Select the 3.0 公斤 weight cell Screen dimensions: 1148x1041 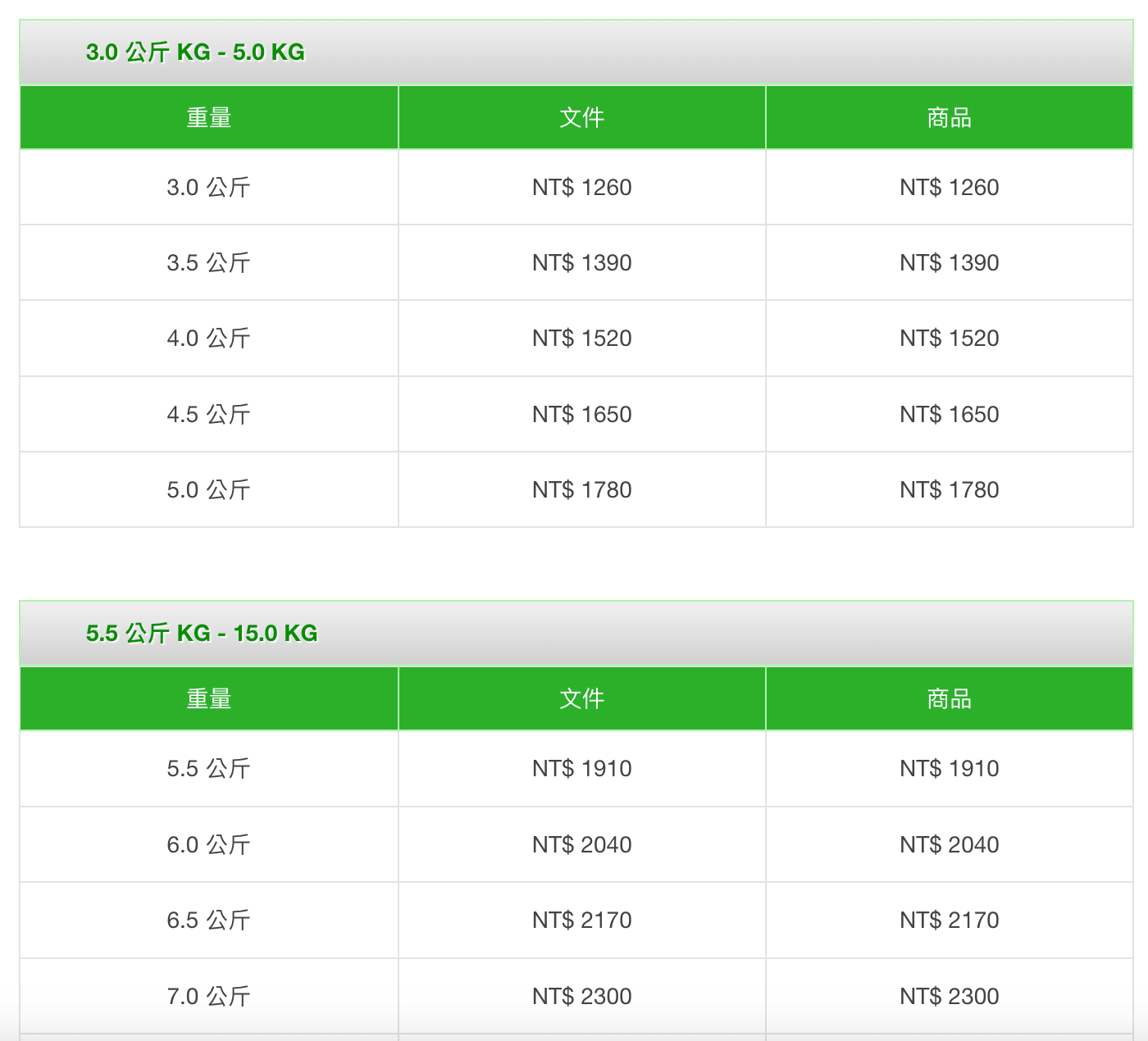208,188
